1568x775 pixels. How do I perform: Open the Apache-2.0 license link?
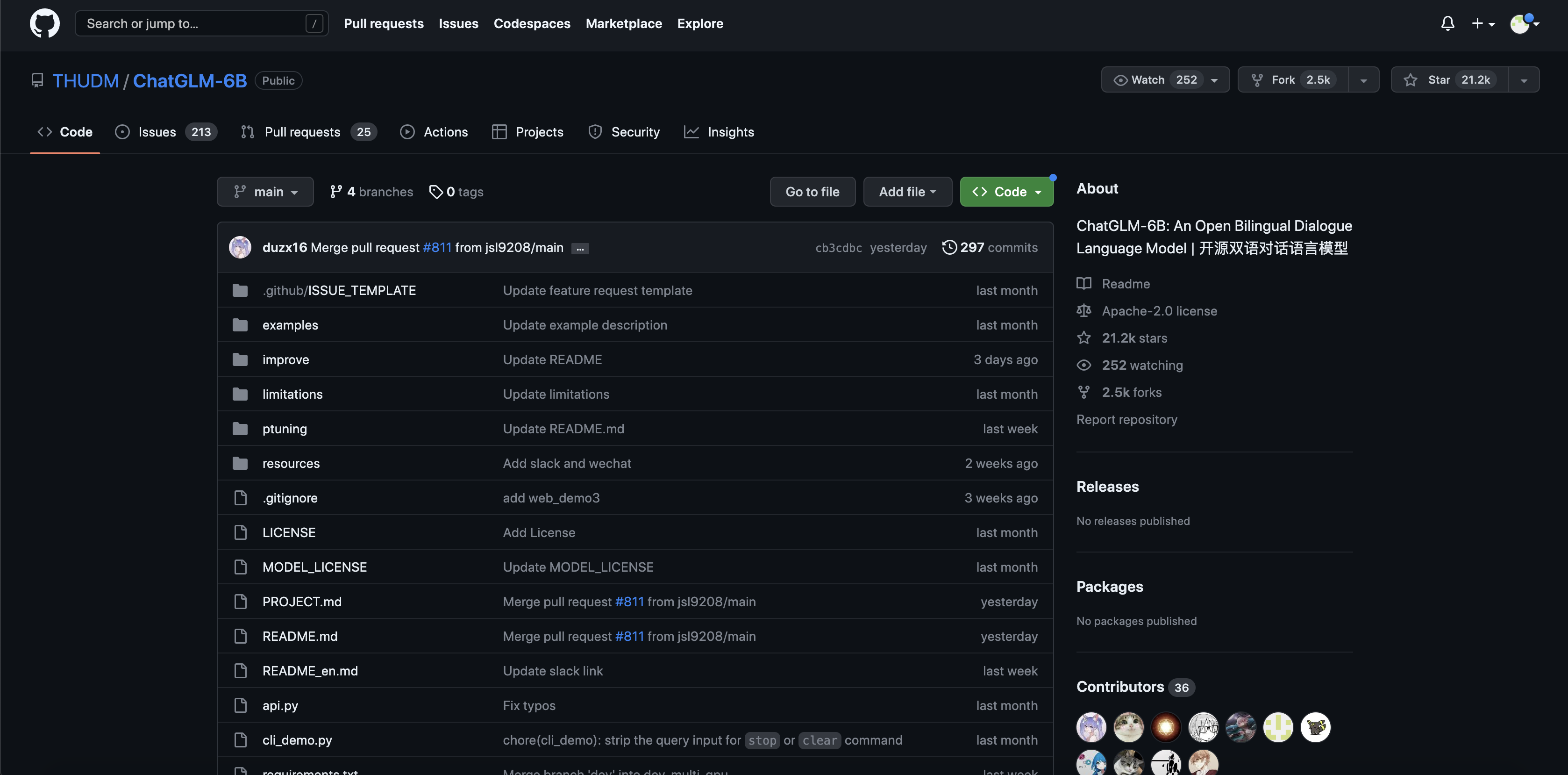[1147, 311]
